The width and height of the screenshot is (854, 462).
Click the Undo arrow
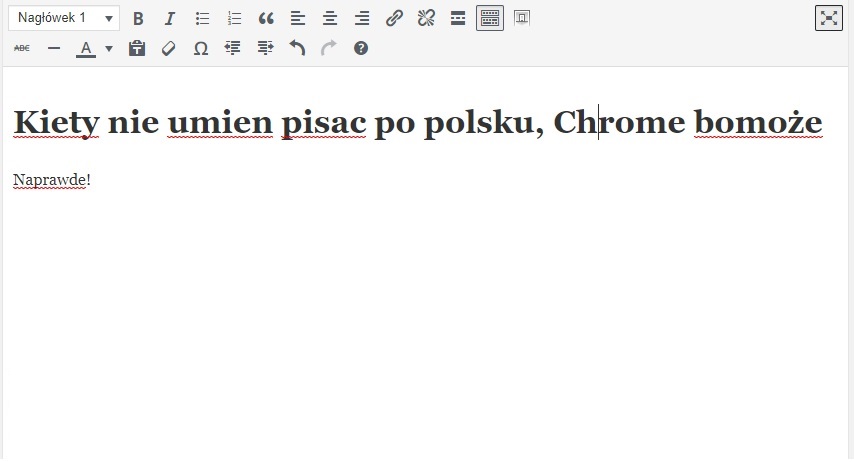(x=297, y=48)
